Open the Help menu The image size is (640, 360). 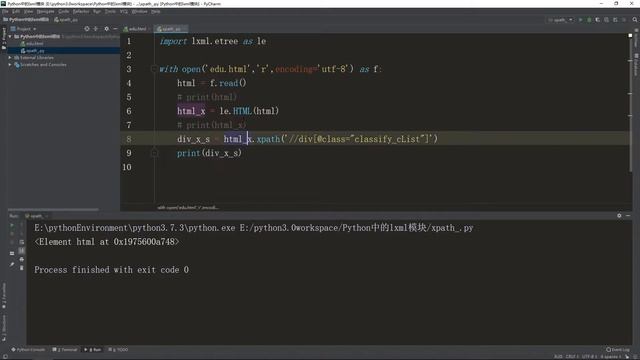click(x=156, y=11)
